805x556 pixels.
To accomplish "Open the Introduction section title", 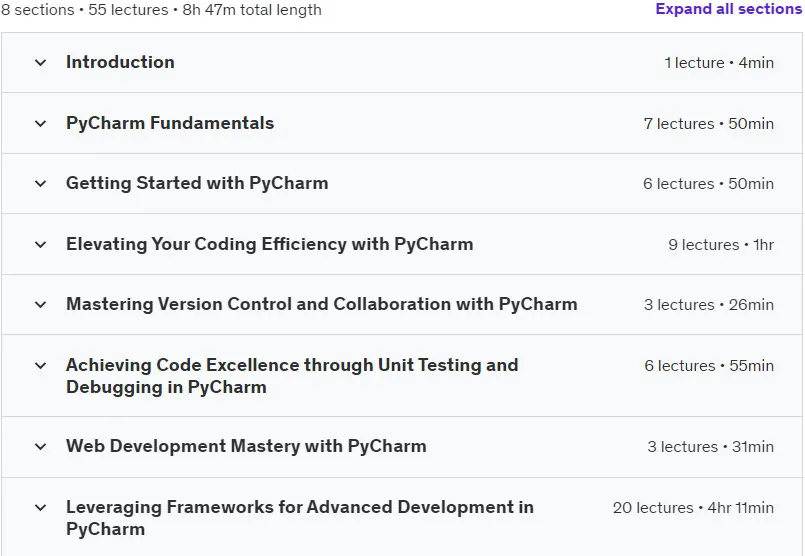I will [x=120, y=62].
